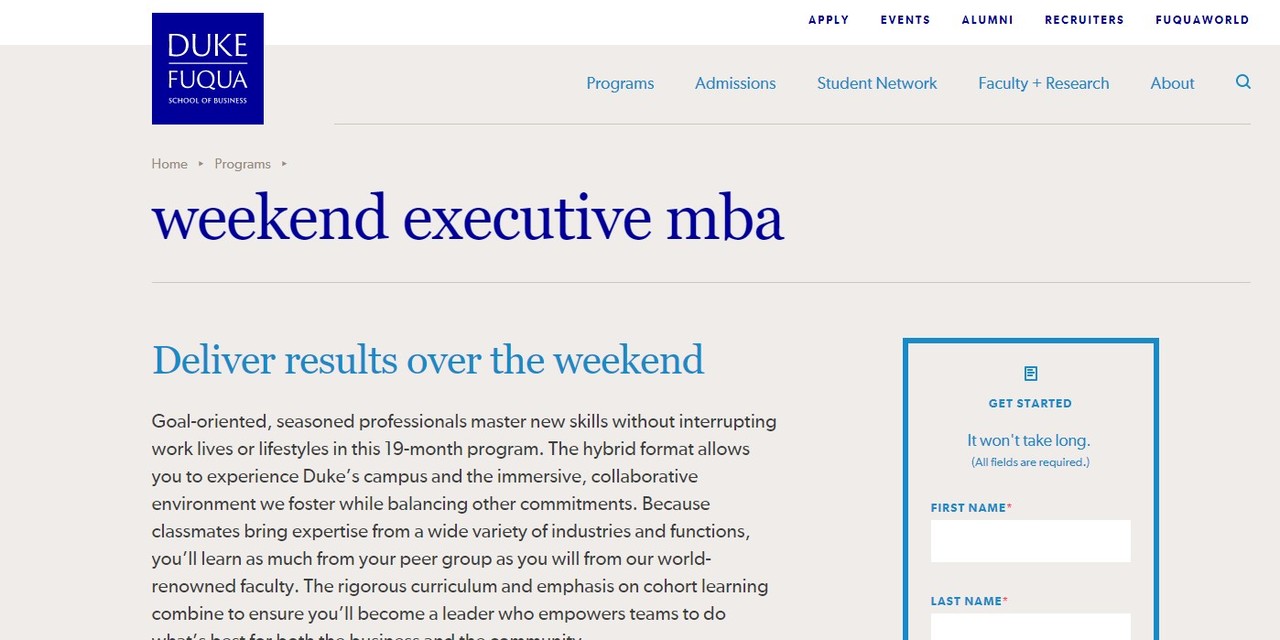Open the FuquaWorld link

click(1202, 20)
